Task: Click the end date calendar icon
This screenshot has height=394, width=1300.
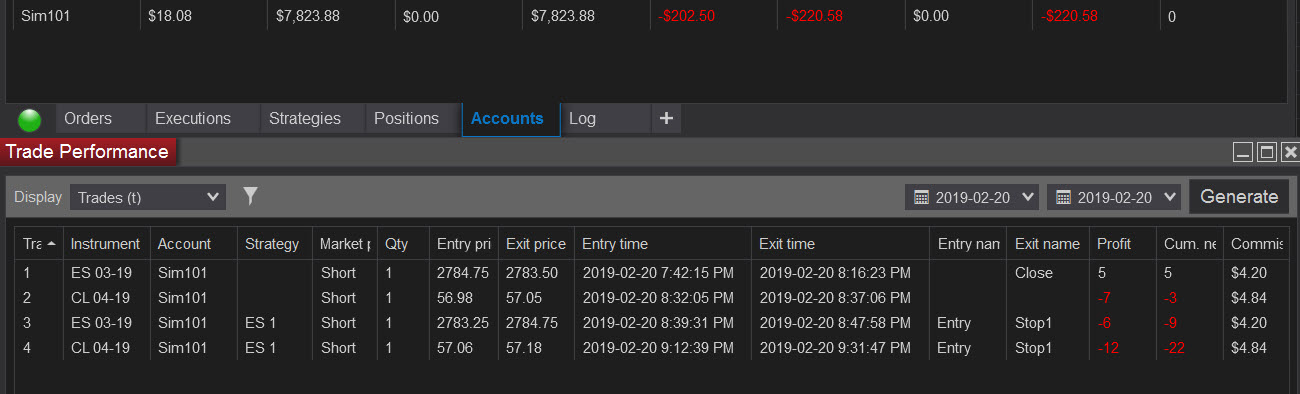Action: [x=1064, y=197]
